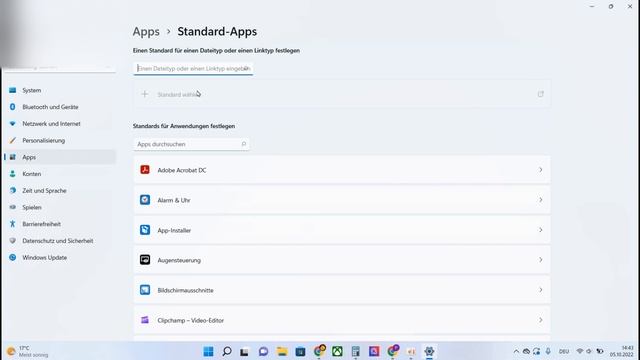This screenshot has height=360, width=640.
Task: Open File Explorer from taskbar
Action: pos(282,351)
